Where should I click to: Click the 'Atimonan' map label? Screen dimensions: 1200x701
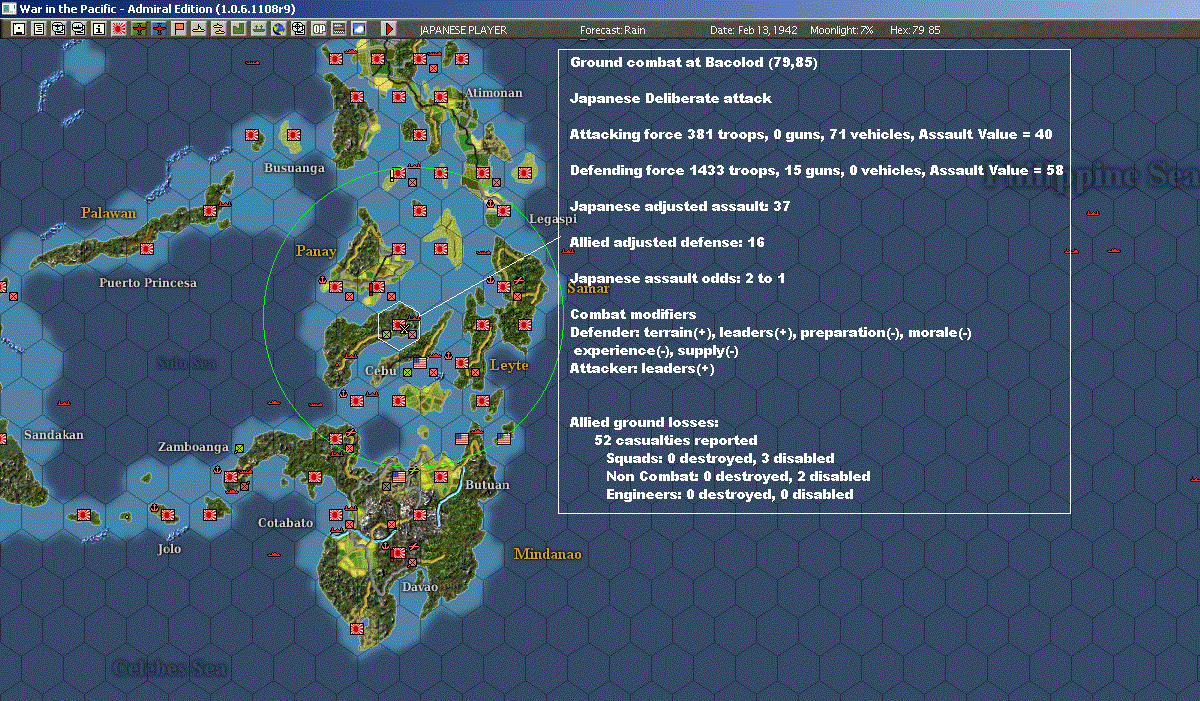tap(493, 93)
